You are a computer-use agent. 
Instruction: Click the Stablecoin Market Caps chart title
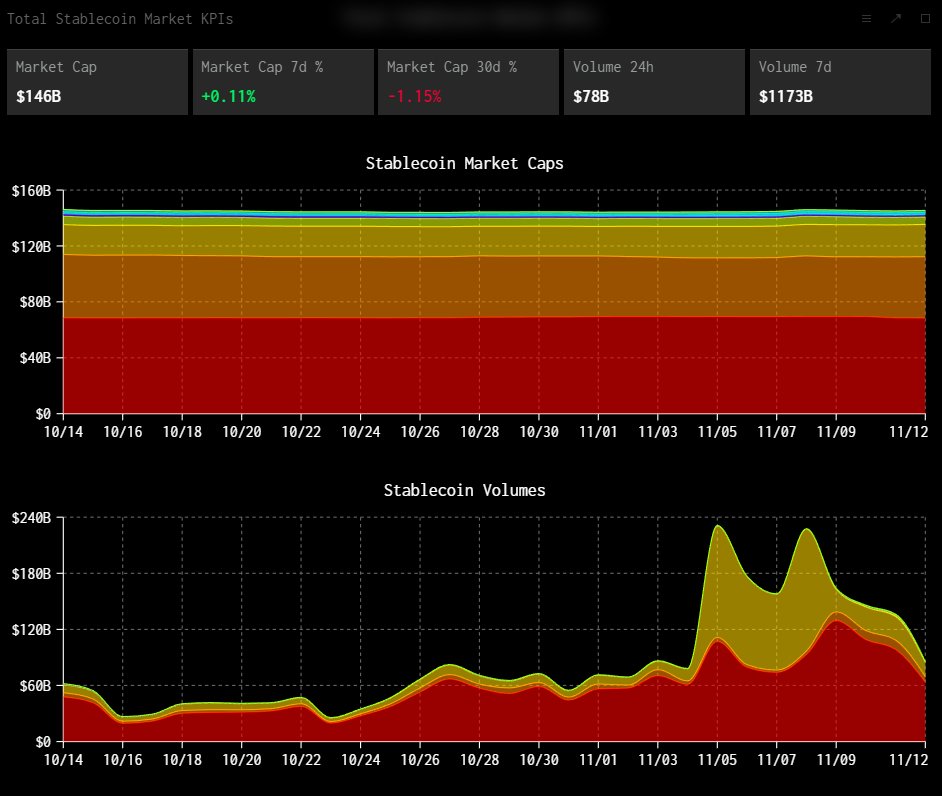pos(464,163)
